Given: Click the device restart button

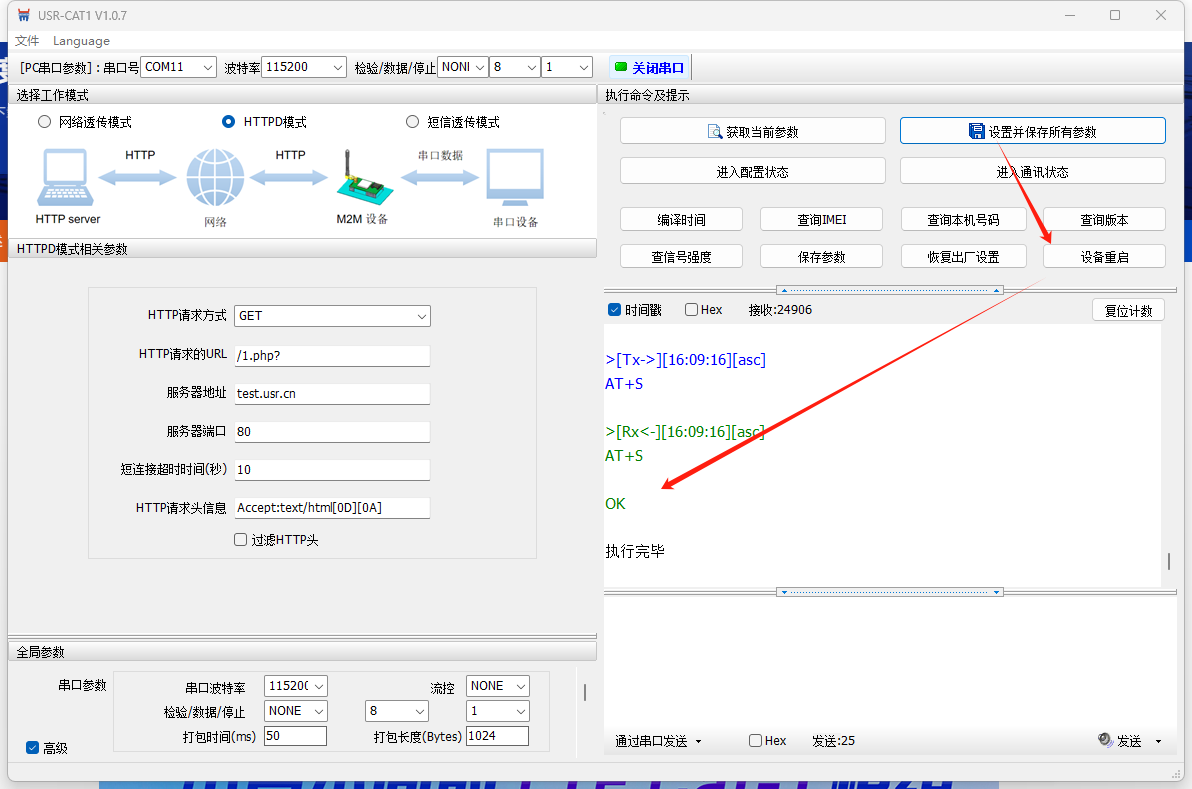Looking at the screenshot, I should 1104,257.
